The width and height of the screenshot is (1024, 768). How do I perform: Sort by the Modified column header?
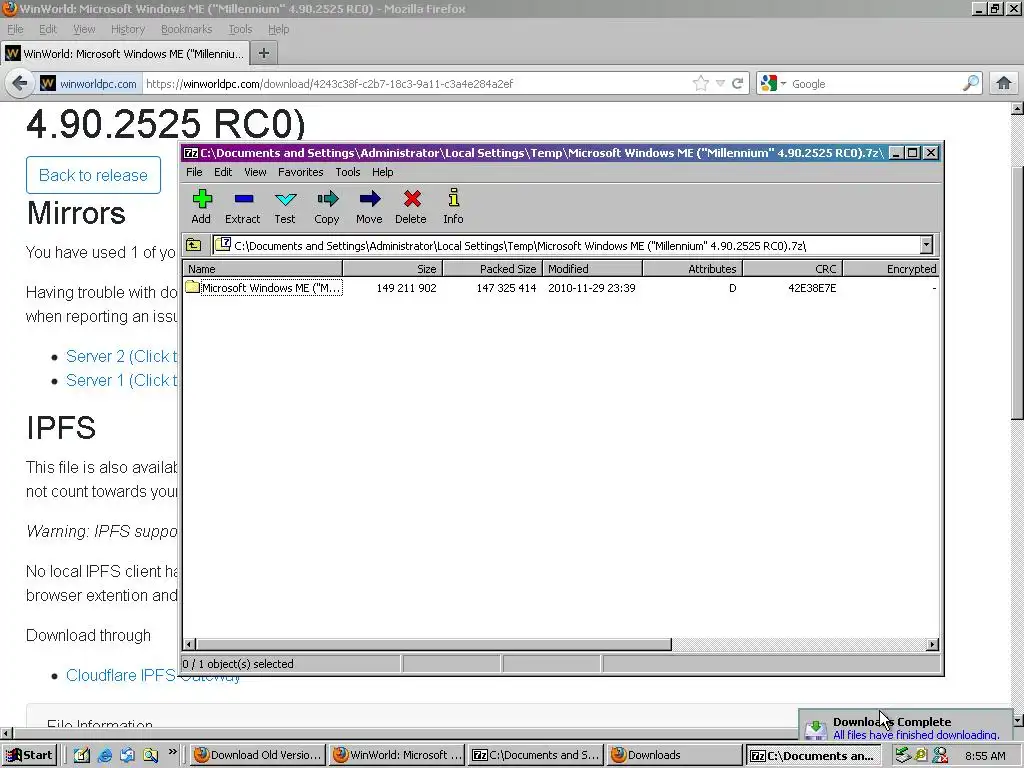[x=593, y=268]
